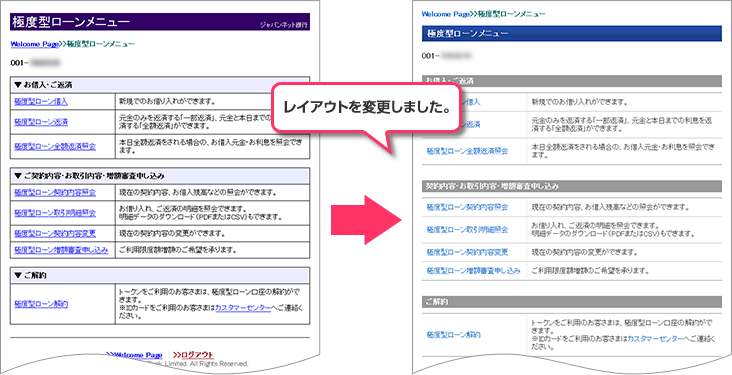The width and height of the screenshot is (732, 375).
Task: Click 現在の契約内容の変更ができます。 on old purple-header page
Action: point(173,233)
